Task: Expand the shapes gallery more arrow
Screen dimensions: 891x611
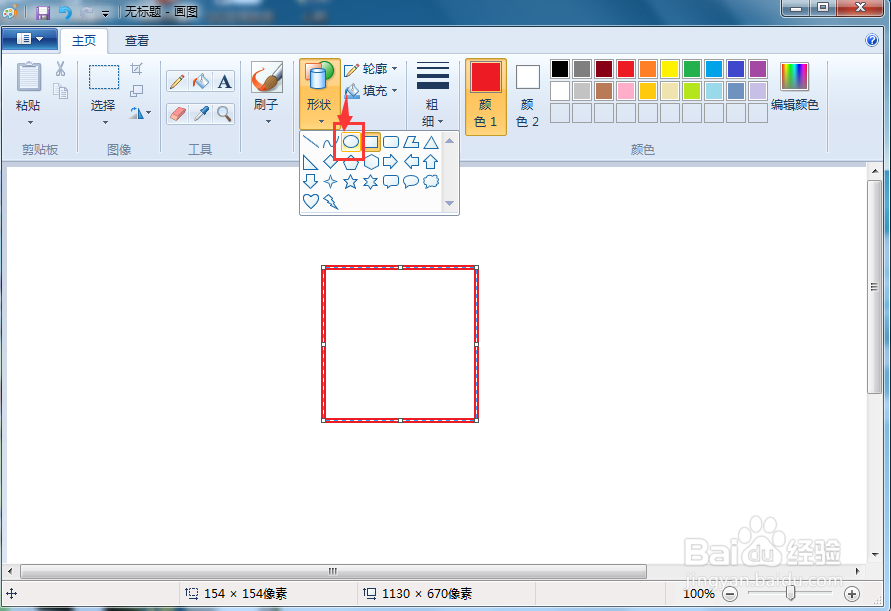Action: point(449,203)
